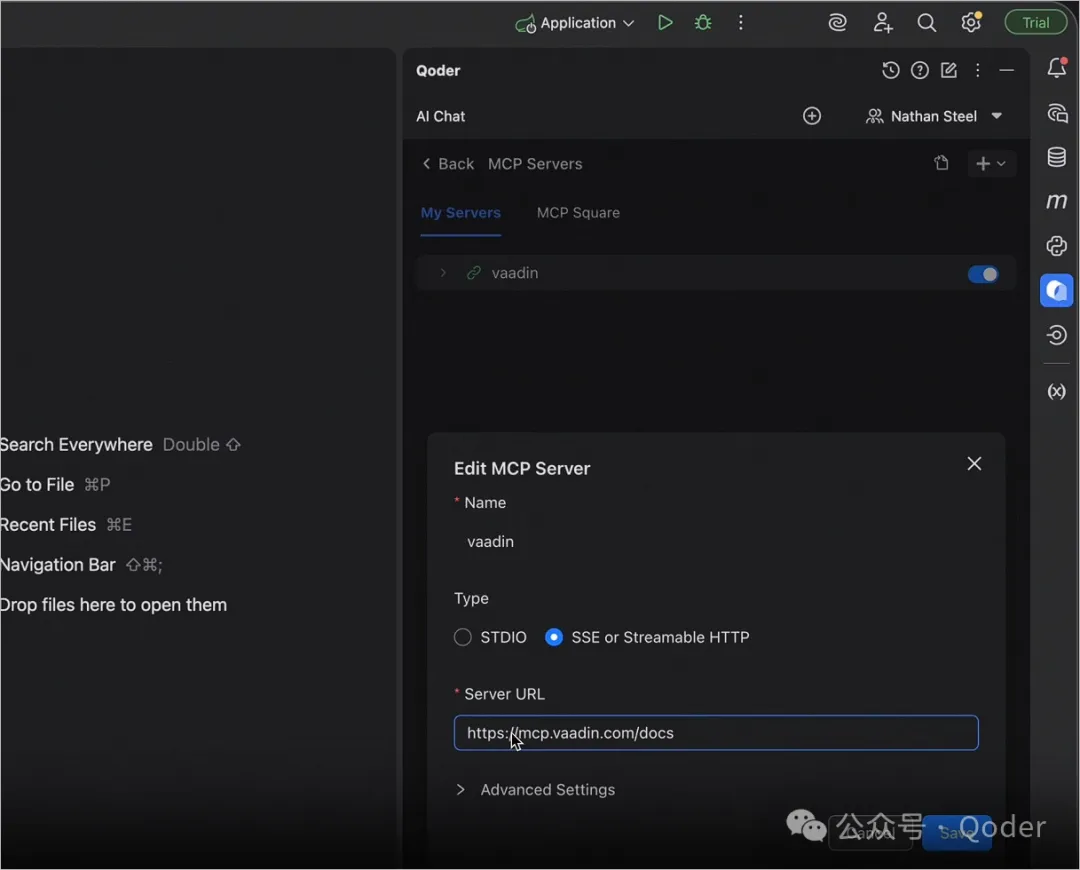Screen dimensions: 1080x870
Task: Click the add-user icon in top toolbar
Action: 882,23
